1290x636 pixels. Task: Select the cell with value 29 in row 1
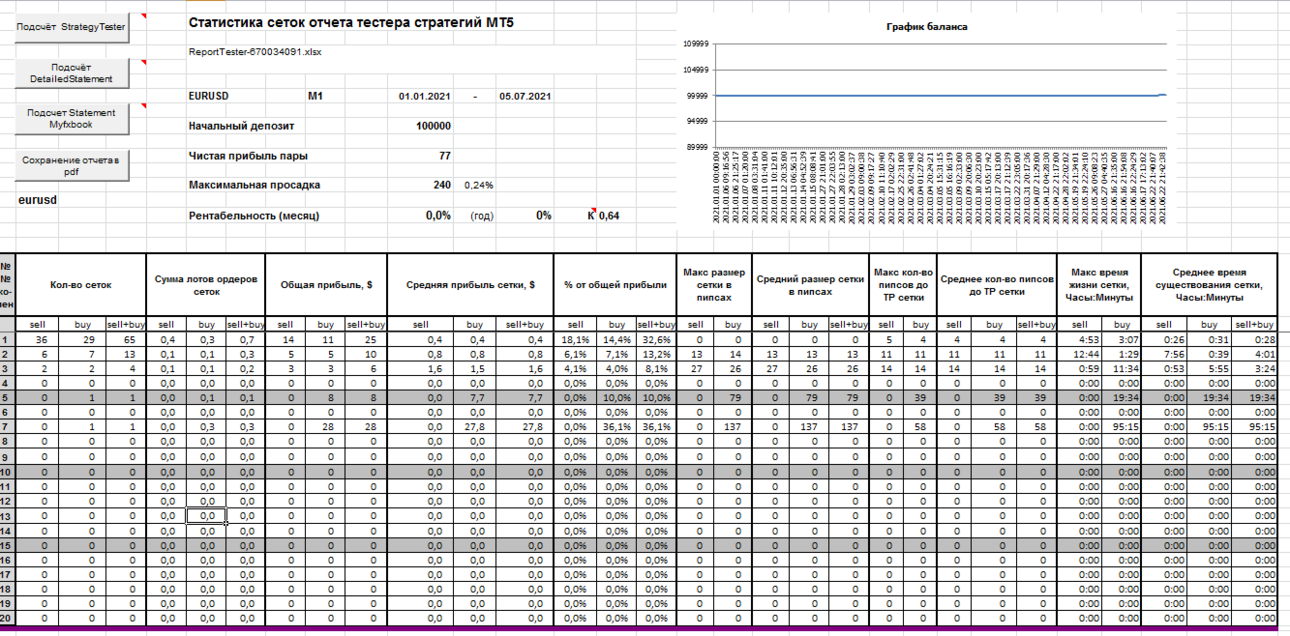83,339
